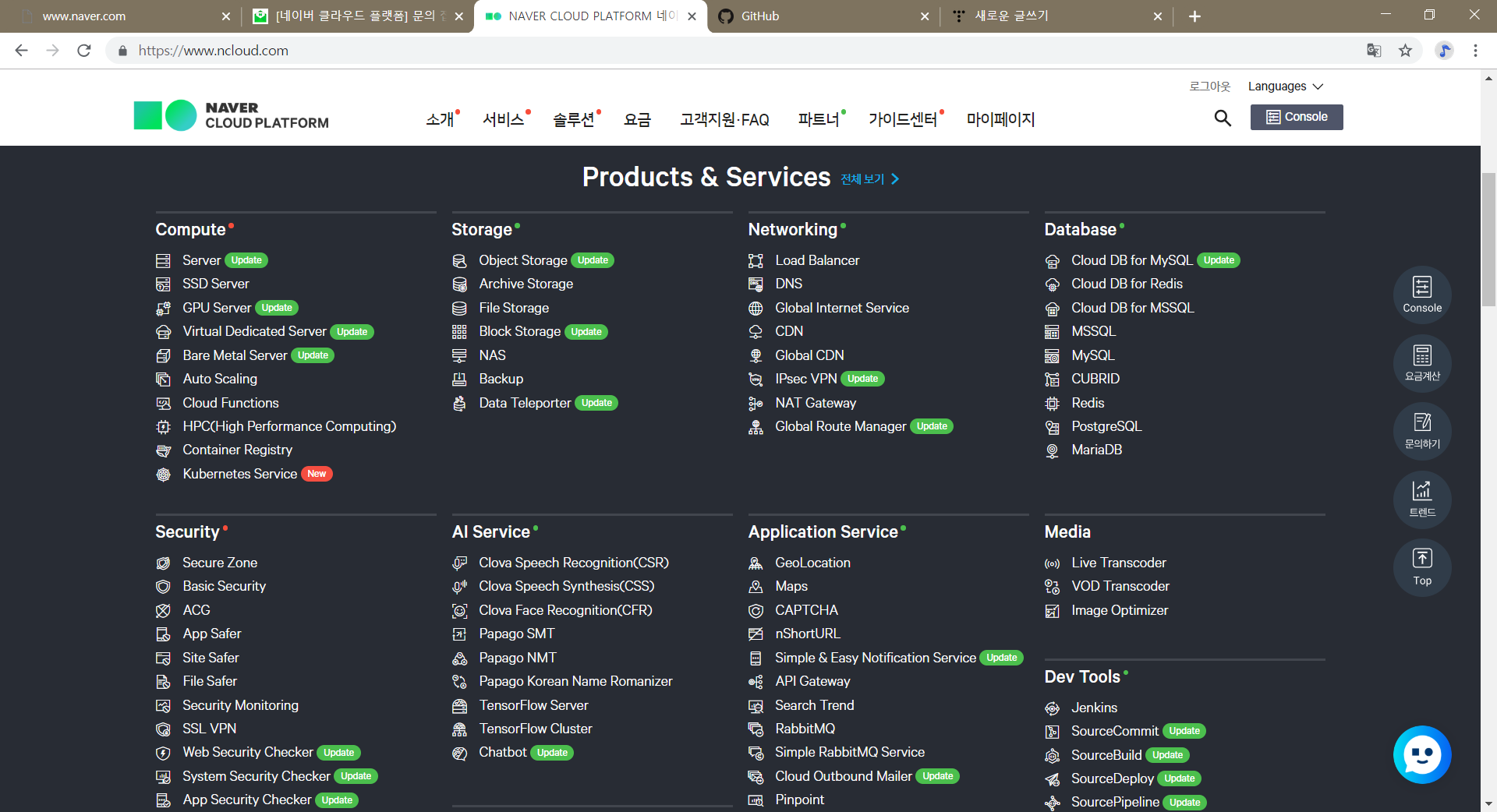Click the page vertical scrollbar thumb

point(1488,240)
